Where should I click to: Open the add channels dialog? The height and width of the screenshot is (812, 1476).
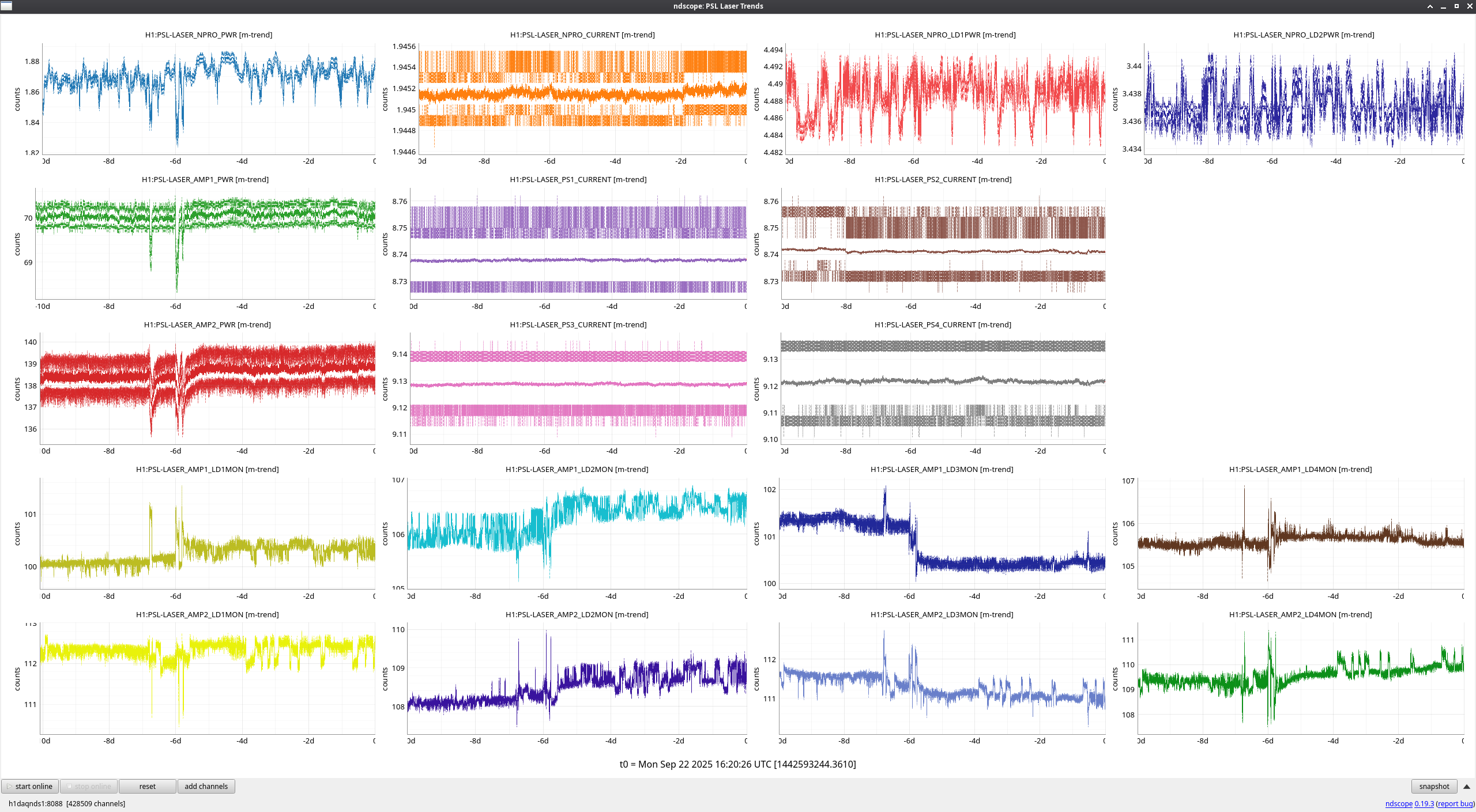[x=206, y=786]
